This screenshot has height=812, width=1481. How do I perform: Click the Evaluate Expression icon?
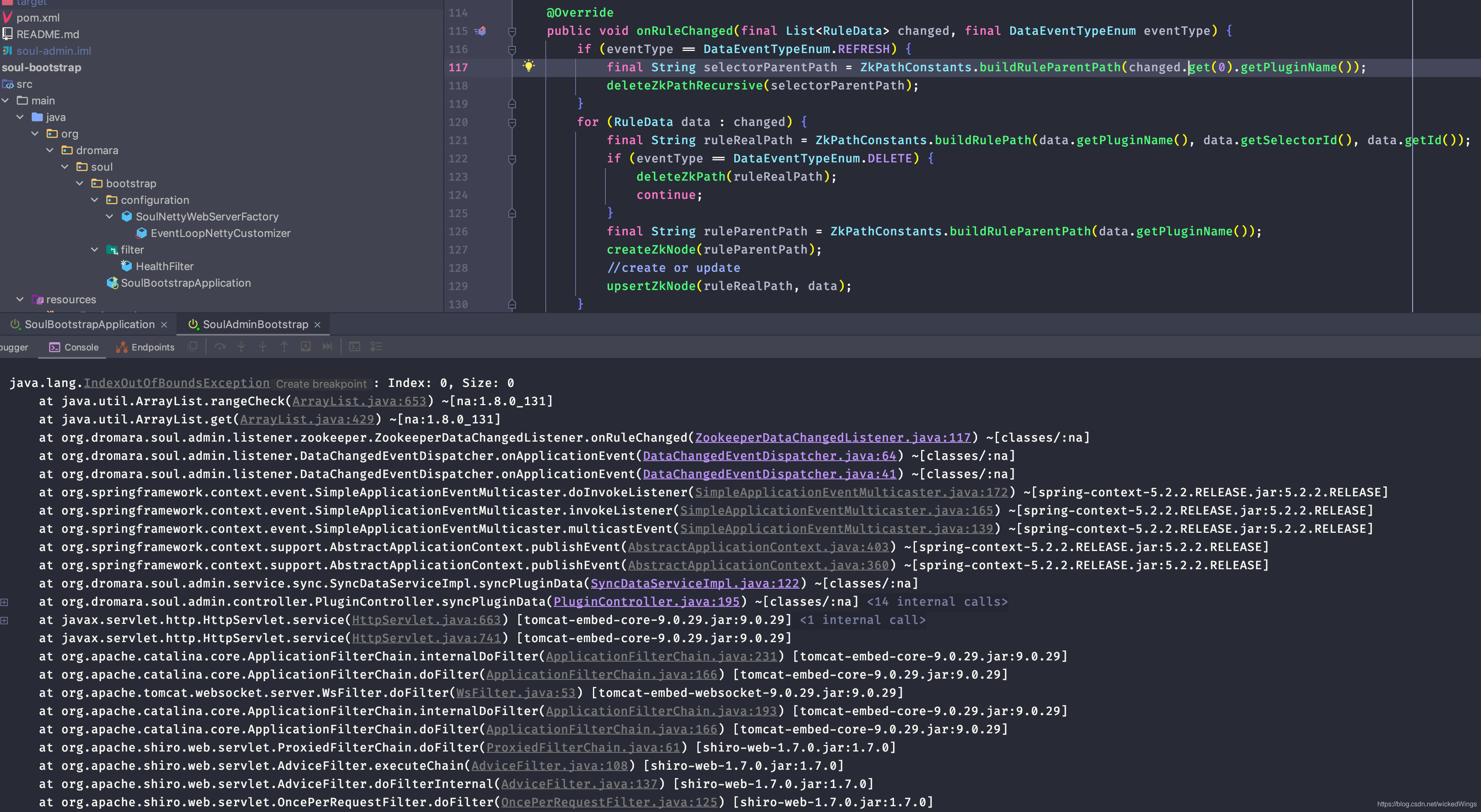click(355, 346)
